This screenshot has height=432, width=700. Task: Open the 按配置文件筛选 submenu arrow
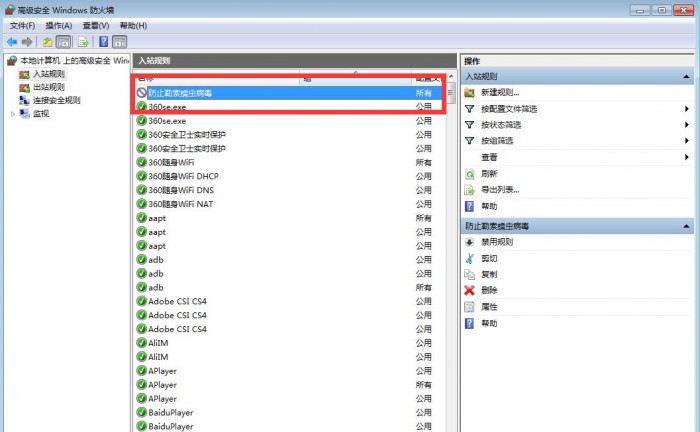click(687, 108)
